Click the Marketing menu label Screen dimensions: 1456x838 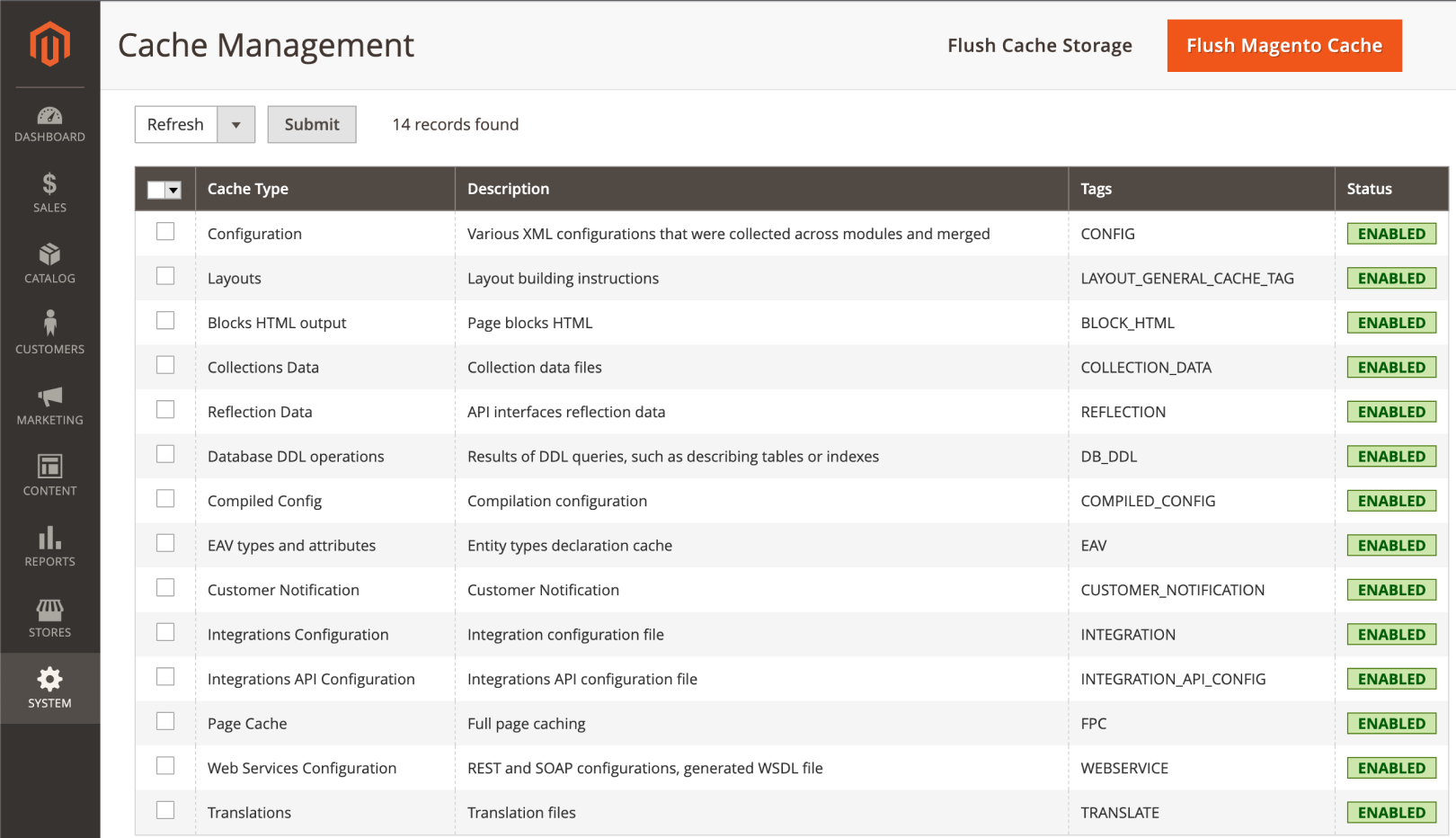[x=49, y=420]
